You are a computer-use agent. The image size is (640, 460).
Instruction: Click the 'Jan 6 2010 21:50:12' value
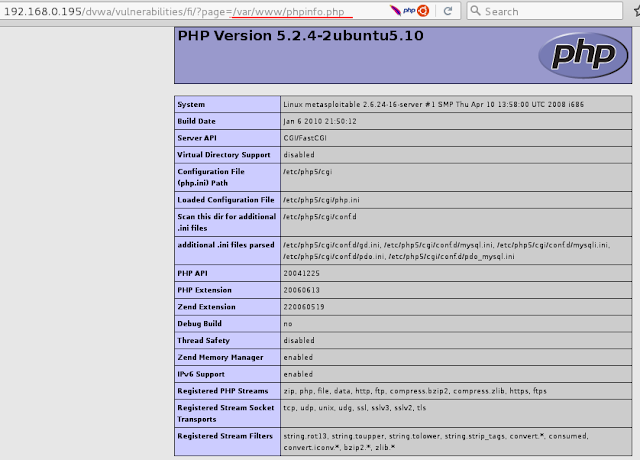(320, 121)
